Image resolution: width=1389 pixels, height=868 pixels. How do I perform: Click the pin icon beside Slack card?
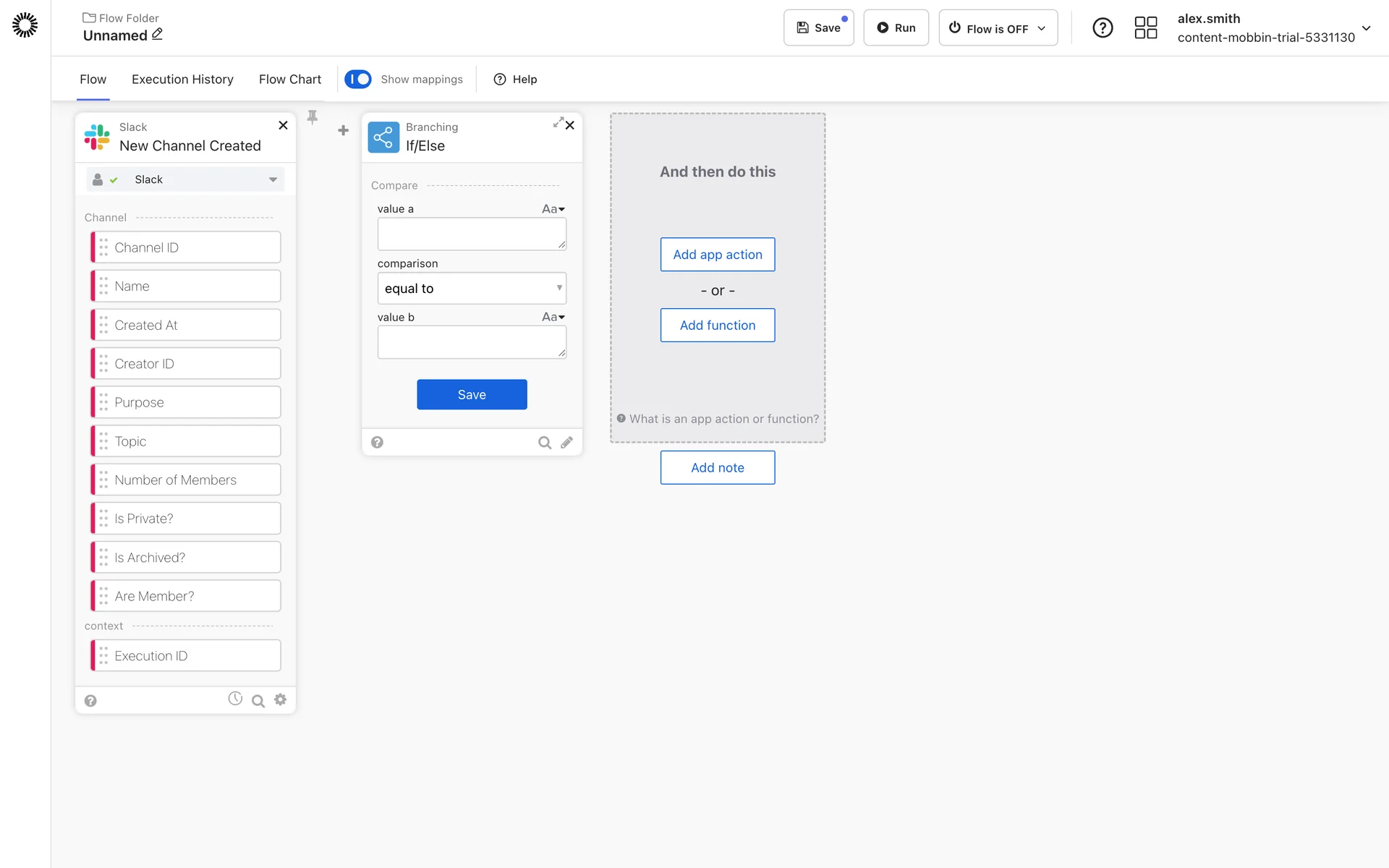(313, 117)
